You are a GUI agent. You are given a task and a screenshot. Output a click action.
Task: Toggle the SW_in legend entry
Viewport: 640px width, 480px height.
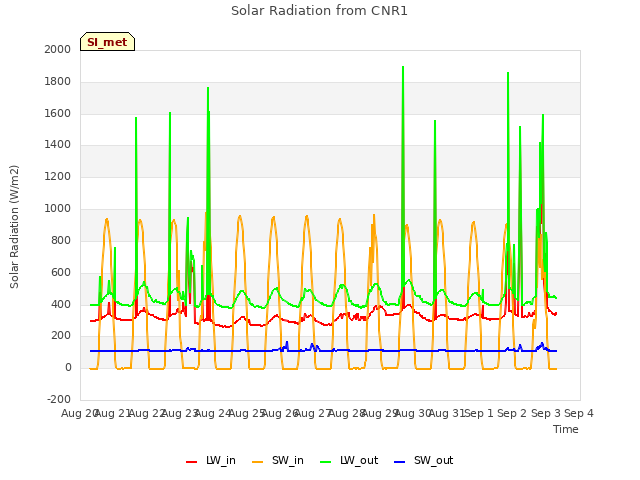pyautogui.click(x=278, y=461)
